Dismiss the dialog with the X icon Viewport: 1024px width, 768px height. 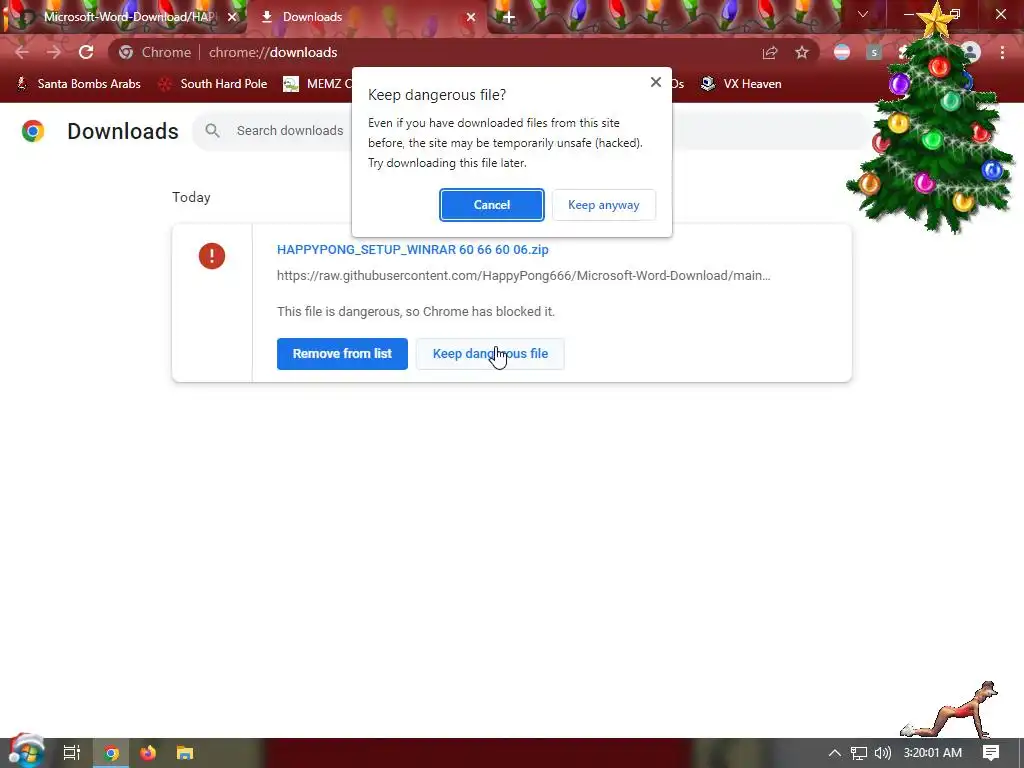(656, 82)
